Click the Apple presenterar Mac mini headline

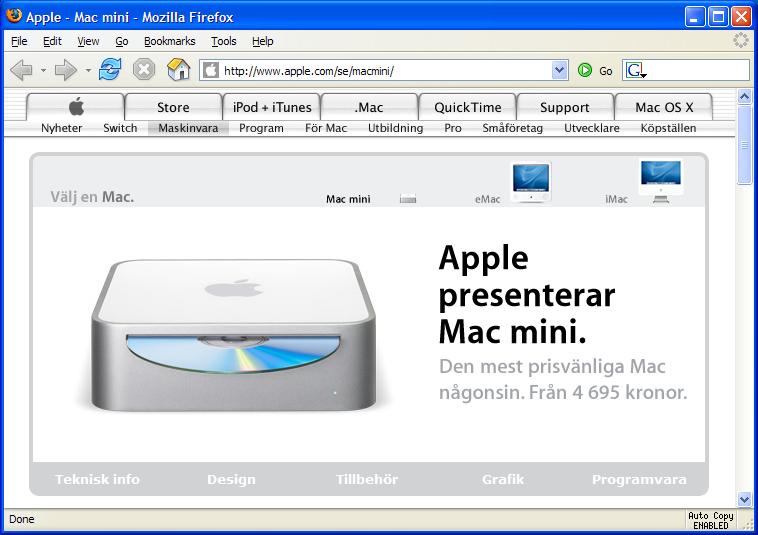pyautogui.click(x=527, y=294)
